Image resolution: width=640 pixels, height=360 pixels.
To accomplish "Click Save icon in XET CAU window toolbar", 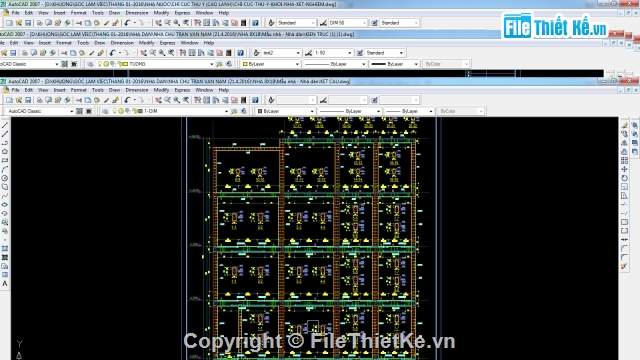I will click(x=28, y=100).
